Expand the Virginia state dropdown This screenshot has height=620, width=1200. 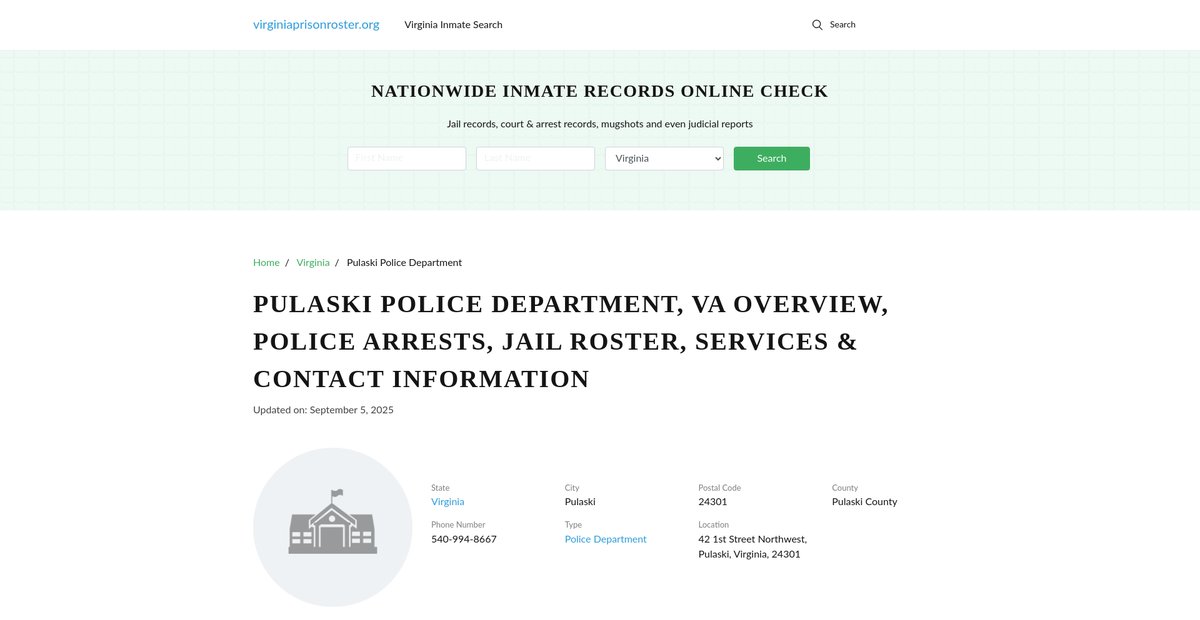pyautogui.click(x=664, y=158)
